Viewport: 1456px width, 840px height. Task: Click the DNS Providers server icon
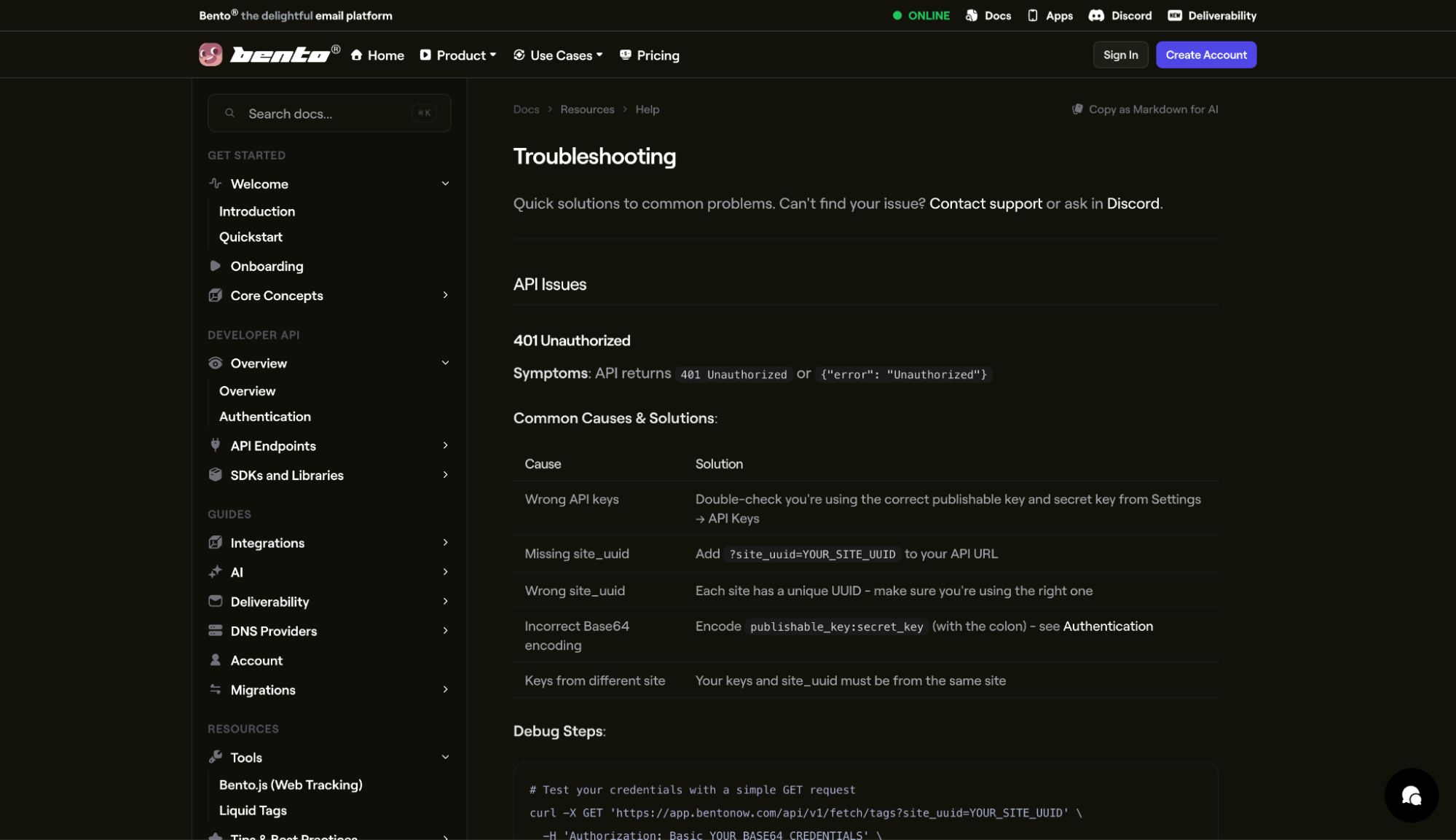[215, 630]
